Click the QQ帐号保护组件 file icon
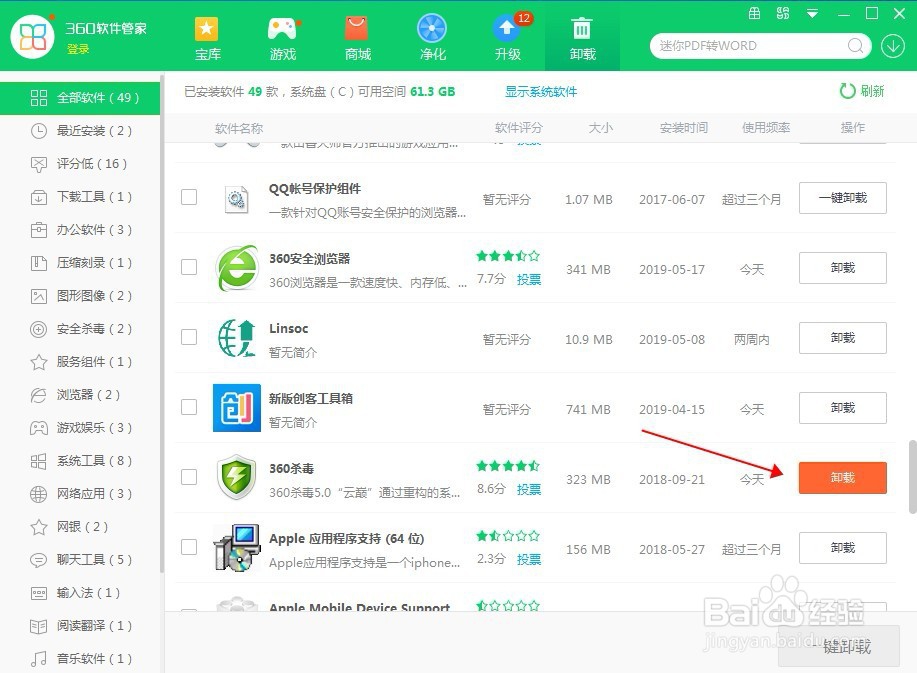The image size is (917, 673). pyautogui.click(x=236, y=199)
